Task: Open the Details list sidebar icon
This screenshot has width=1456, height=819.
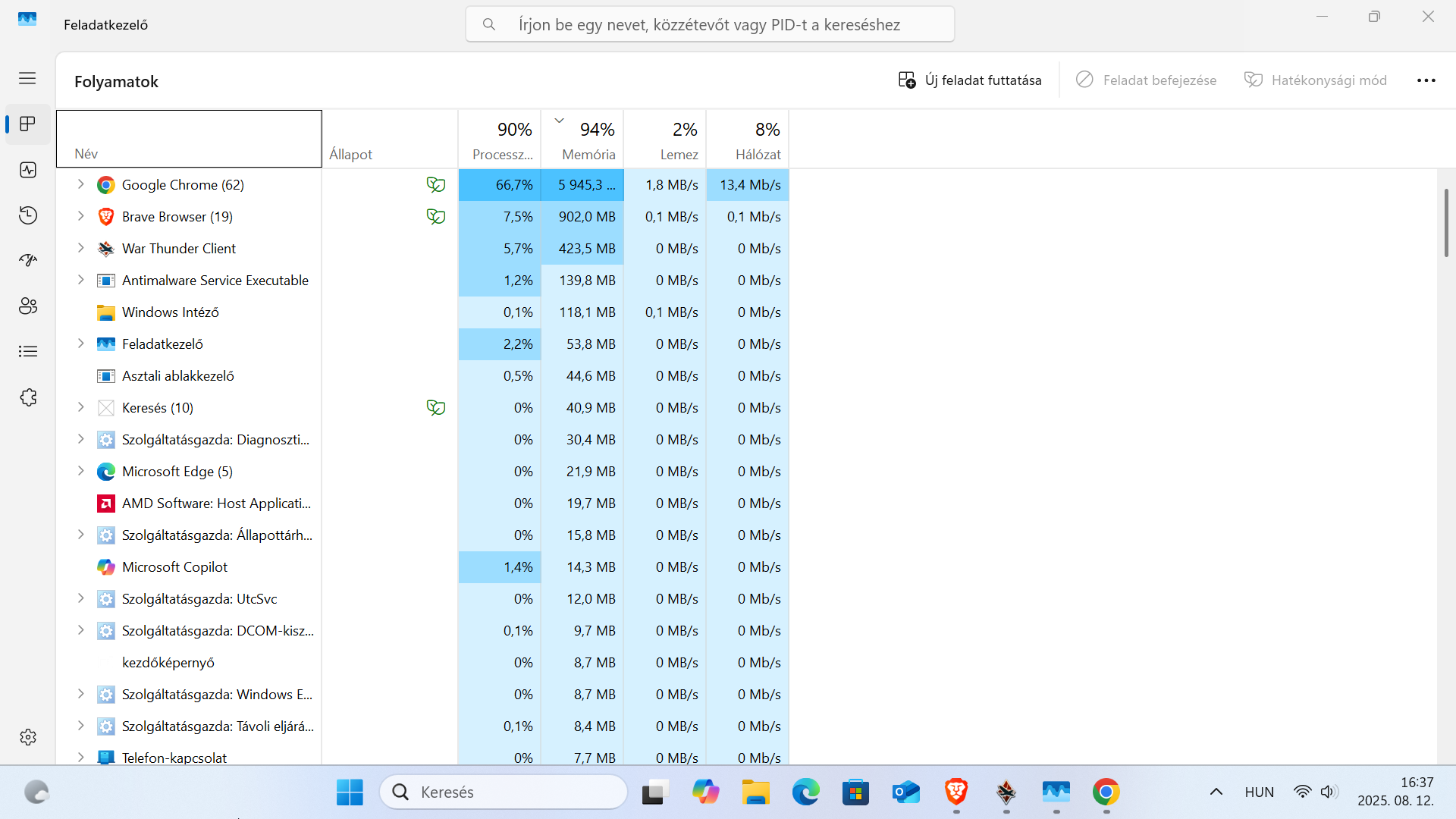Action: [x=28, y=352]
